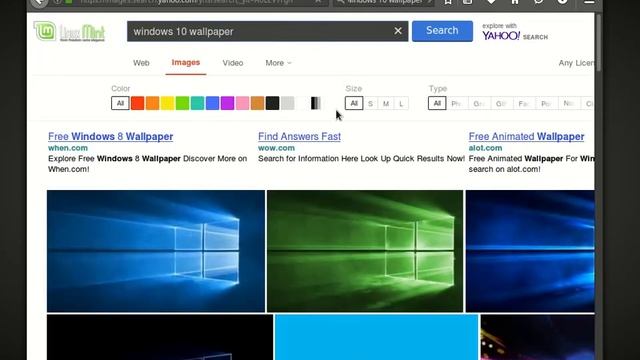Screen dimensions: 640x360
Task: Filter by black color swatch
Action: tap(272, 103)
